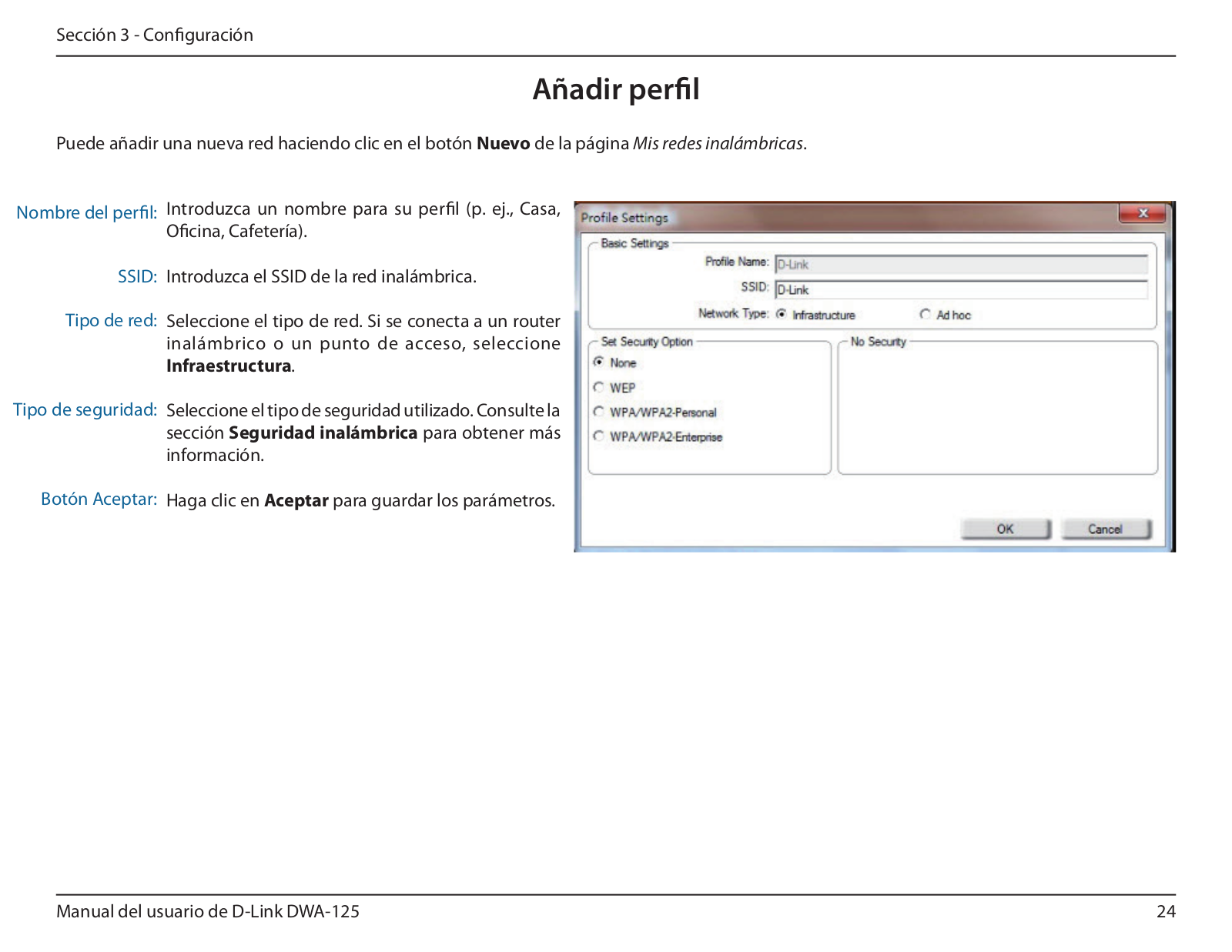Click the page number 24 in the footer
Image resolution: width=1232 pixels, height=952 pixels.
(x=1166, y=911)
